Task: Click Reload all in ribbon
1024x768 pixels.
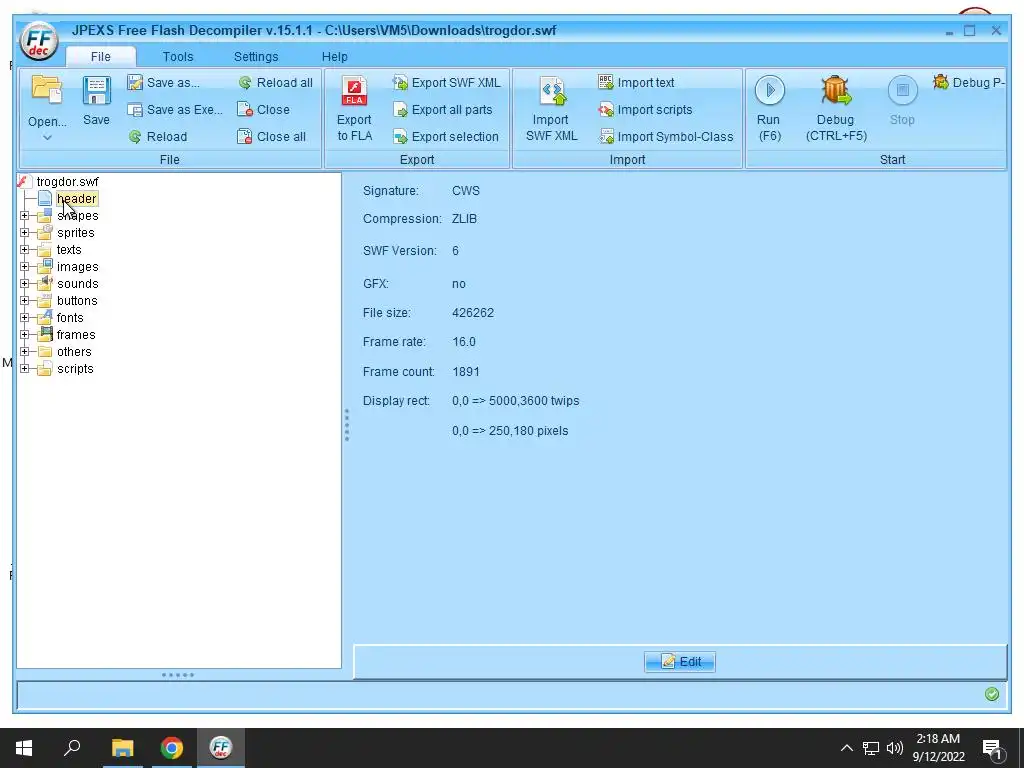Action: click(276, 82)
